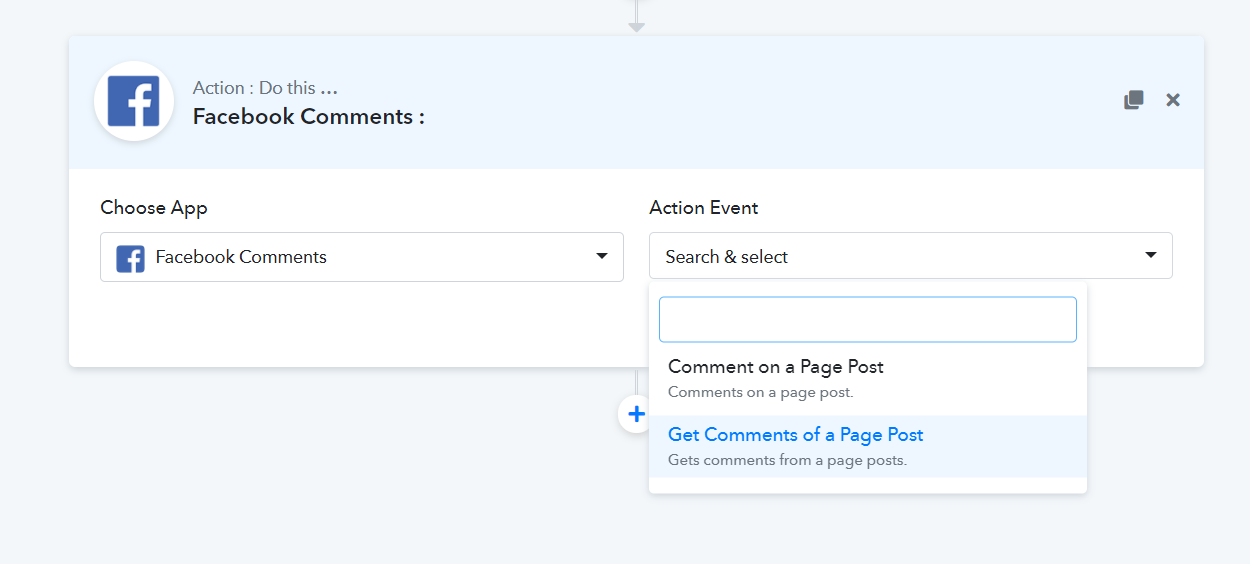
Task: Click the large Facebook logo in the action header
Action: click(x=134, y=101)
